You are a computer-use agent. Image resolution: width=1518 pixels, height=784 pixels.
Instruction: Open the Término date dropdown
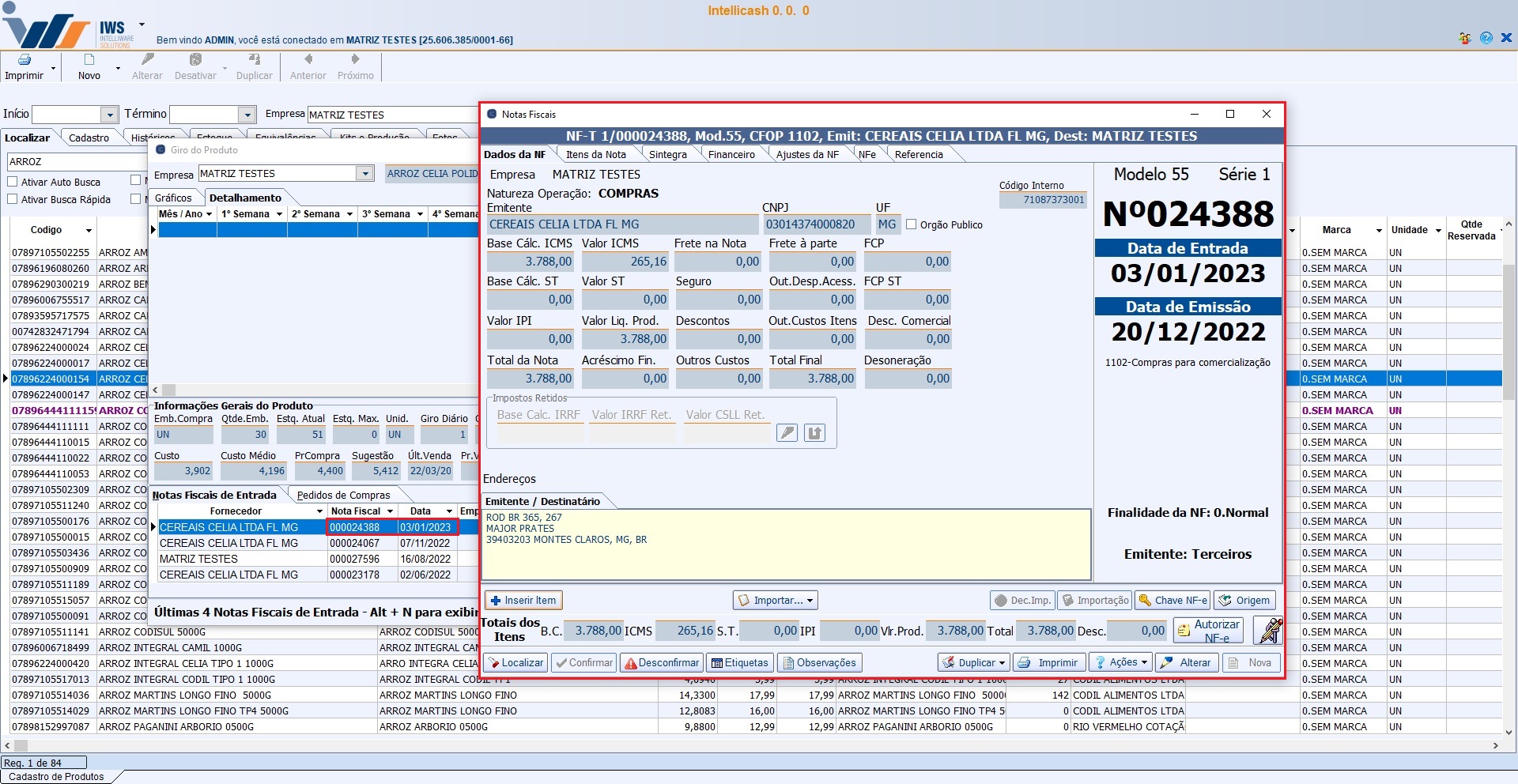pyautogui.click(x=247, y=115)
